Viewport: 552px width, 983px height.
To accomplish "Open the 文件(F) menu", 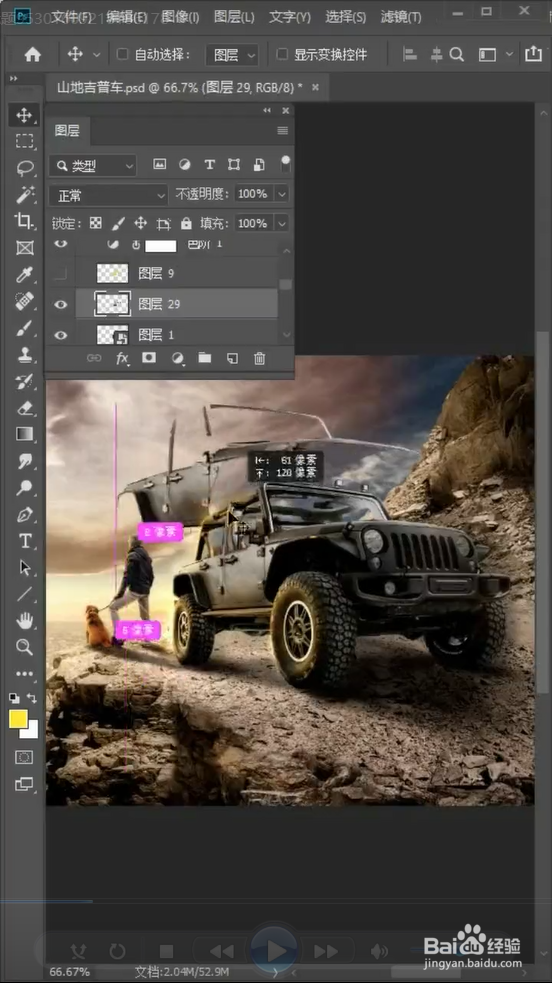I will (x=71, y=17).
